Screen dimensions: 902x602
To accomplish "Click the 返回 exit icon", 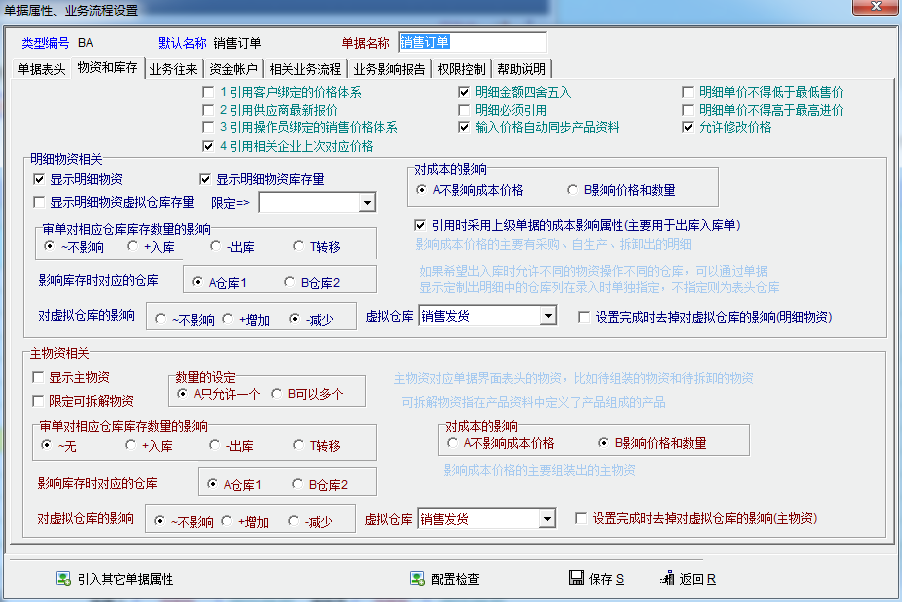I will coord(668,579).
